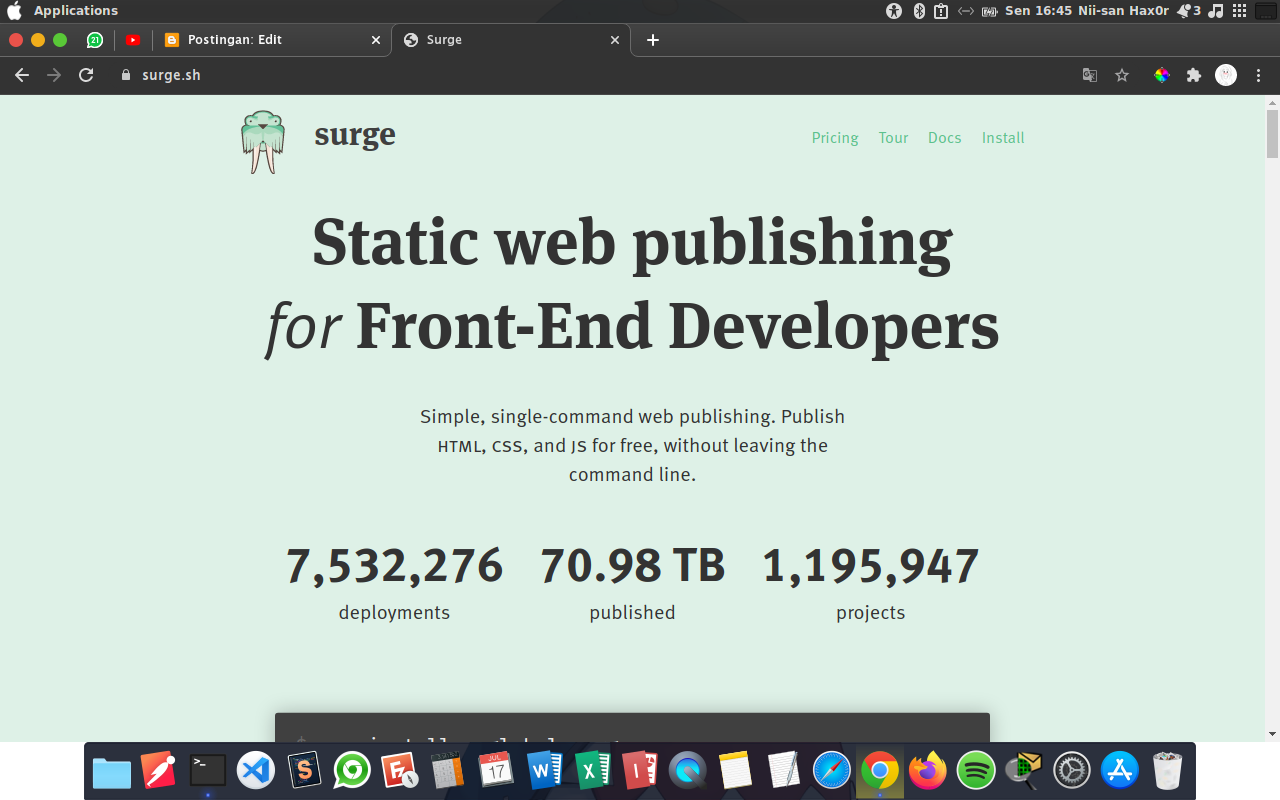The width and height of the screenshot is (1280, 800).
Task: Open the clipboard manager icon
Action: (x=941, y=11)
